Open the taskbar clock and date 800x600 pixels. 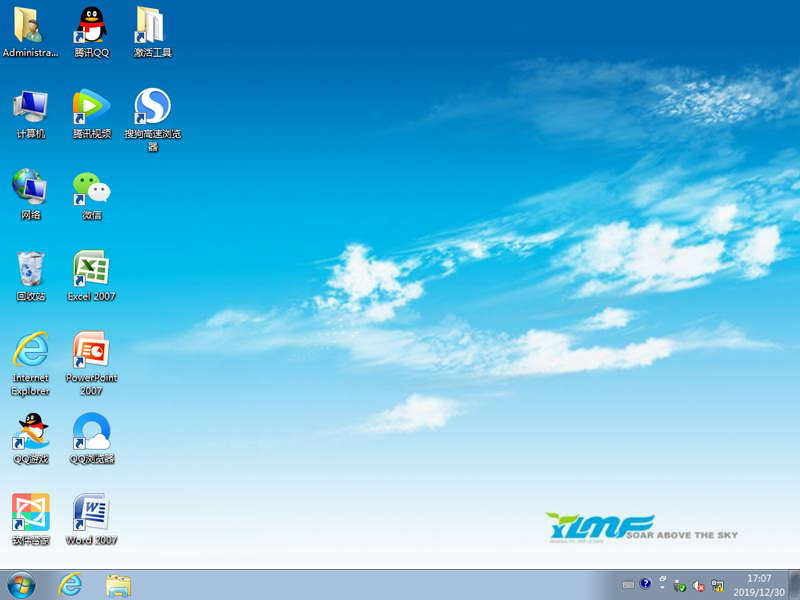pyautogui.click(x=759, y=585)
